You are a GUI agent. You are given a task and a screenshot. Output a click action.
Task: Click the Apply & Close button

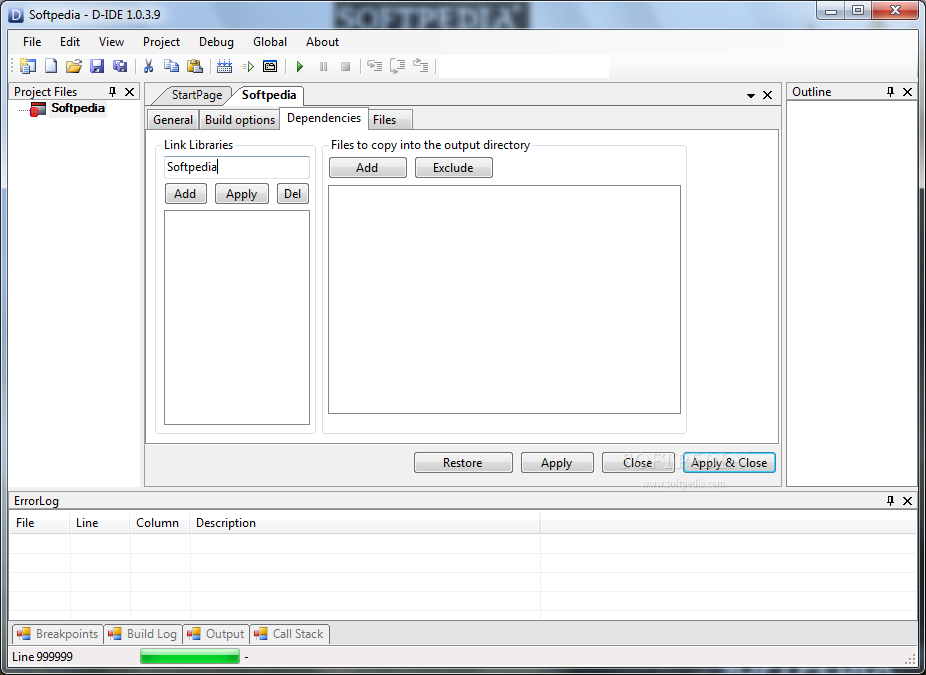[729, 463]
